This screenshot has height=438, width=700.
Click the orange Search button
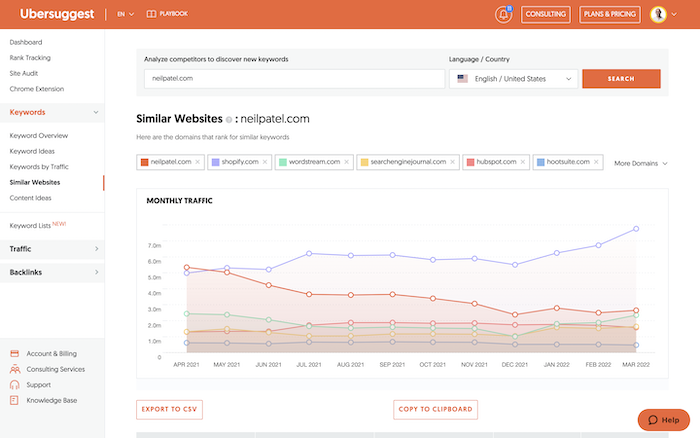(621, 79)
